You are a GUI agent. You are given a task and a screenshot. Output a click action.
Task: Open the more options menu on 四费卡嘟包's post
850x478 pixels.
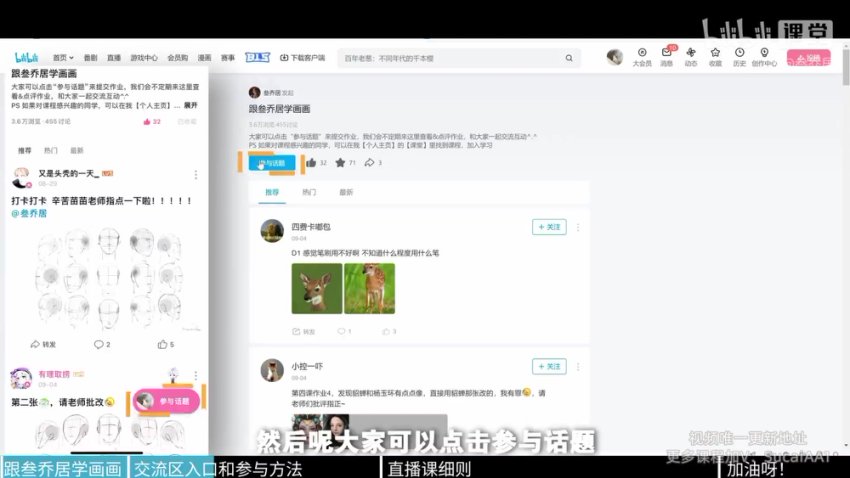pyautogui.click(x=577, y=227)
